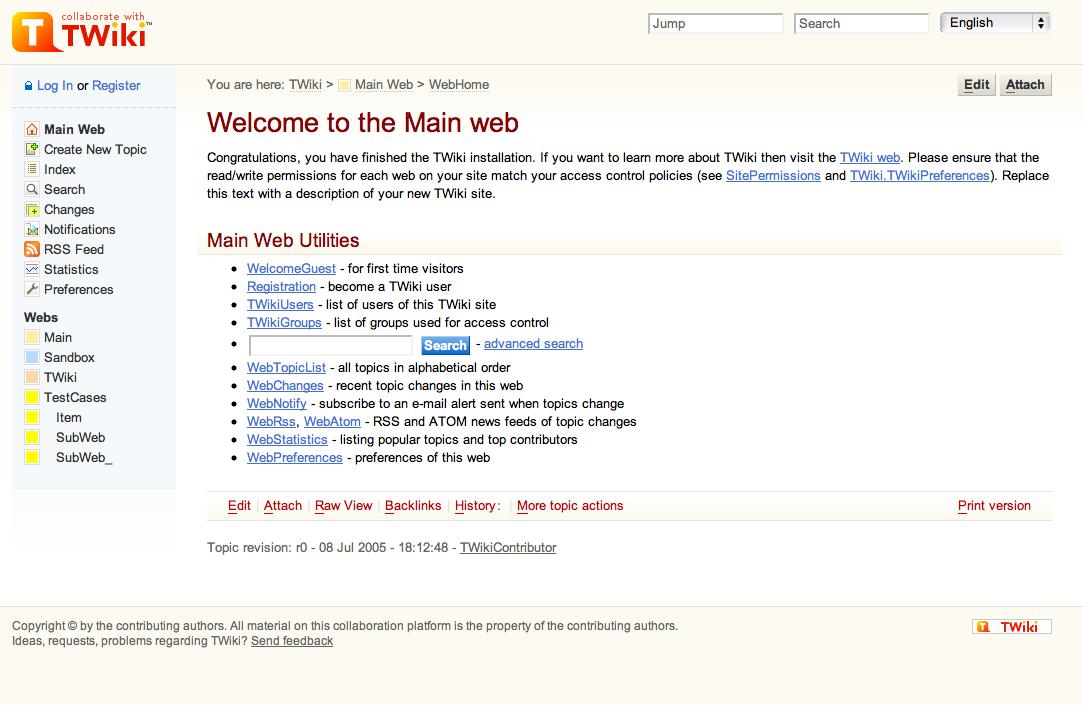
Task: Click the TWiki badge in footer
Action: pyautogui.click(x=1011, y=627)
